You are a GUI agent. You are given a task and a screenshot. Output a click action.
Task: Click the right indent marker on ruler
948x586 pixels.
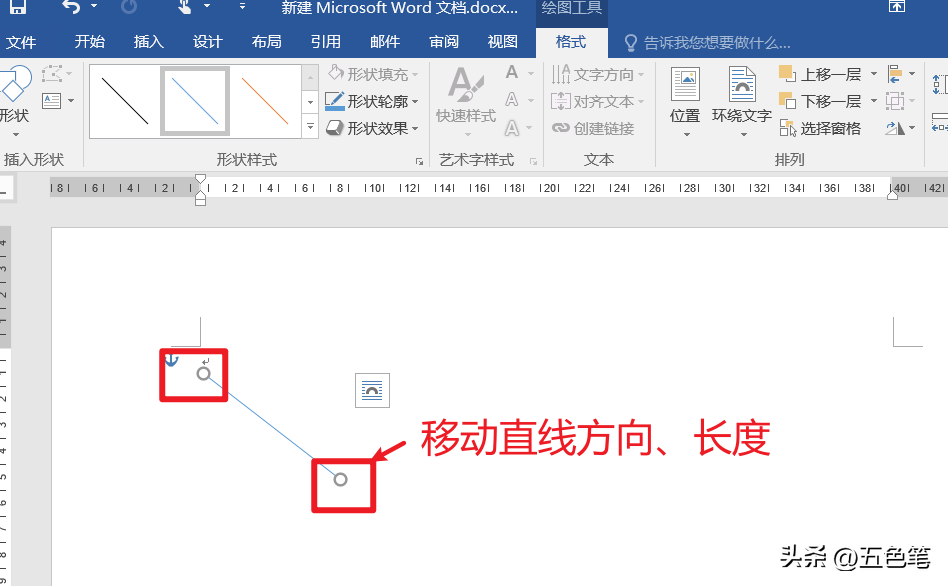(892, 194)
